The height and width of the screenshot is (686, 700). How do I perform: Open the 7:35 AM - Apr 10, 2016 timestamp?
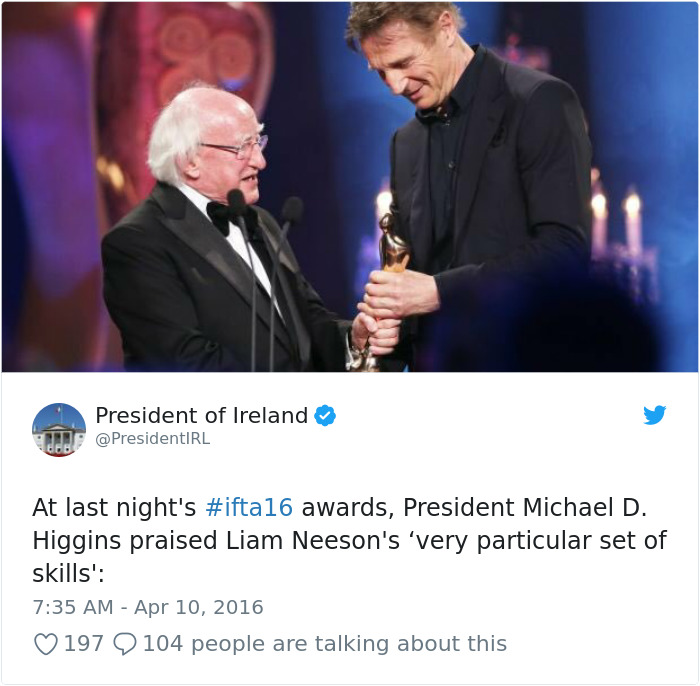click(x=148, y=607)
